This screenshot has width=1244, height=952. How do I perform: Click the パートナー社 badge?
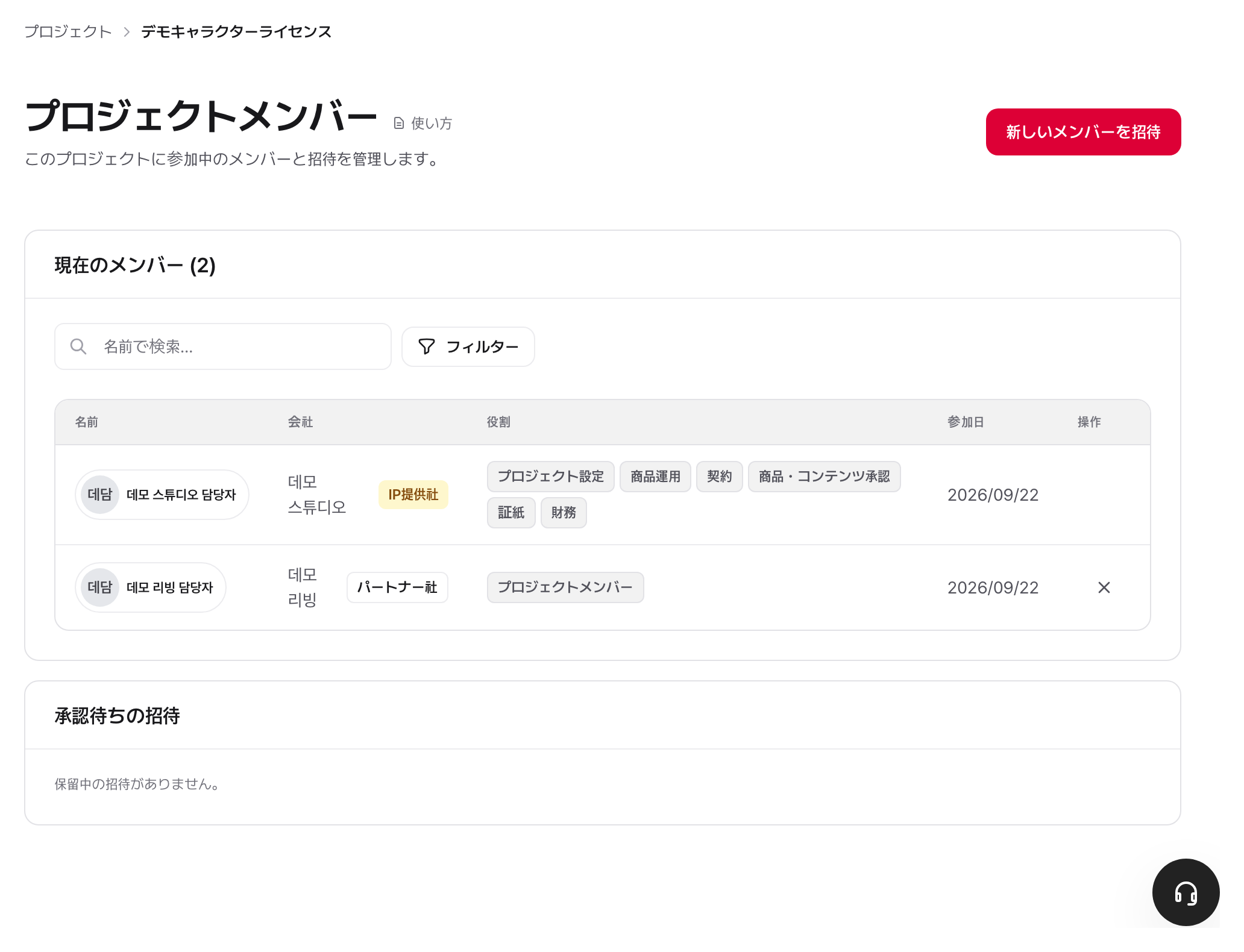(x=397, y=587)
